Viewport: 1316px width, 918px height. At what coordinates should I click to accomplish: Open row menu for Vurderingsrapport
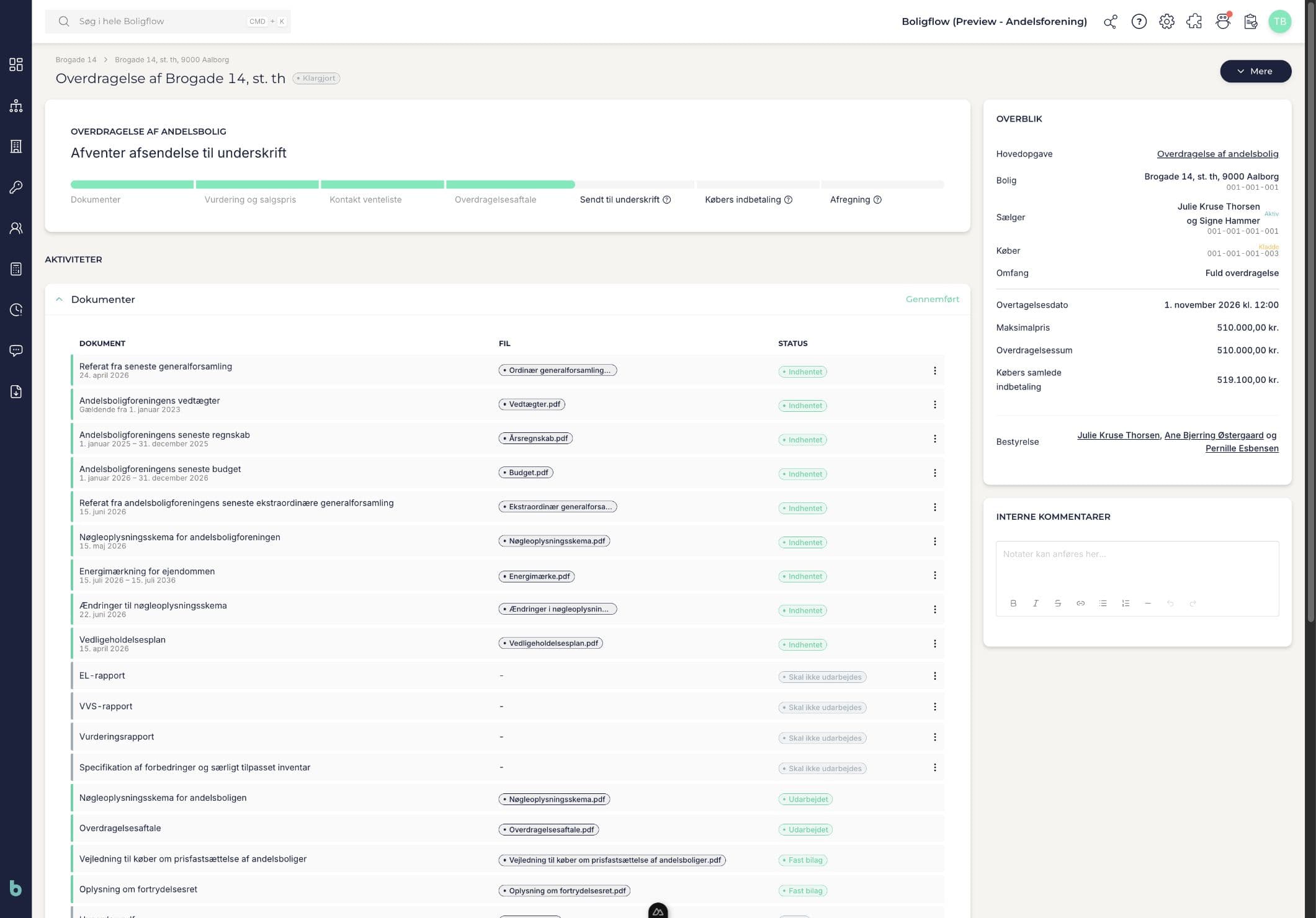[934, 738]
